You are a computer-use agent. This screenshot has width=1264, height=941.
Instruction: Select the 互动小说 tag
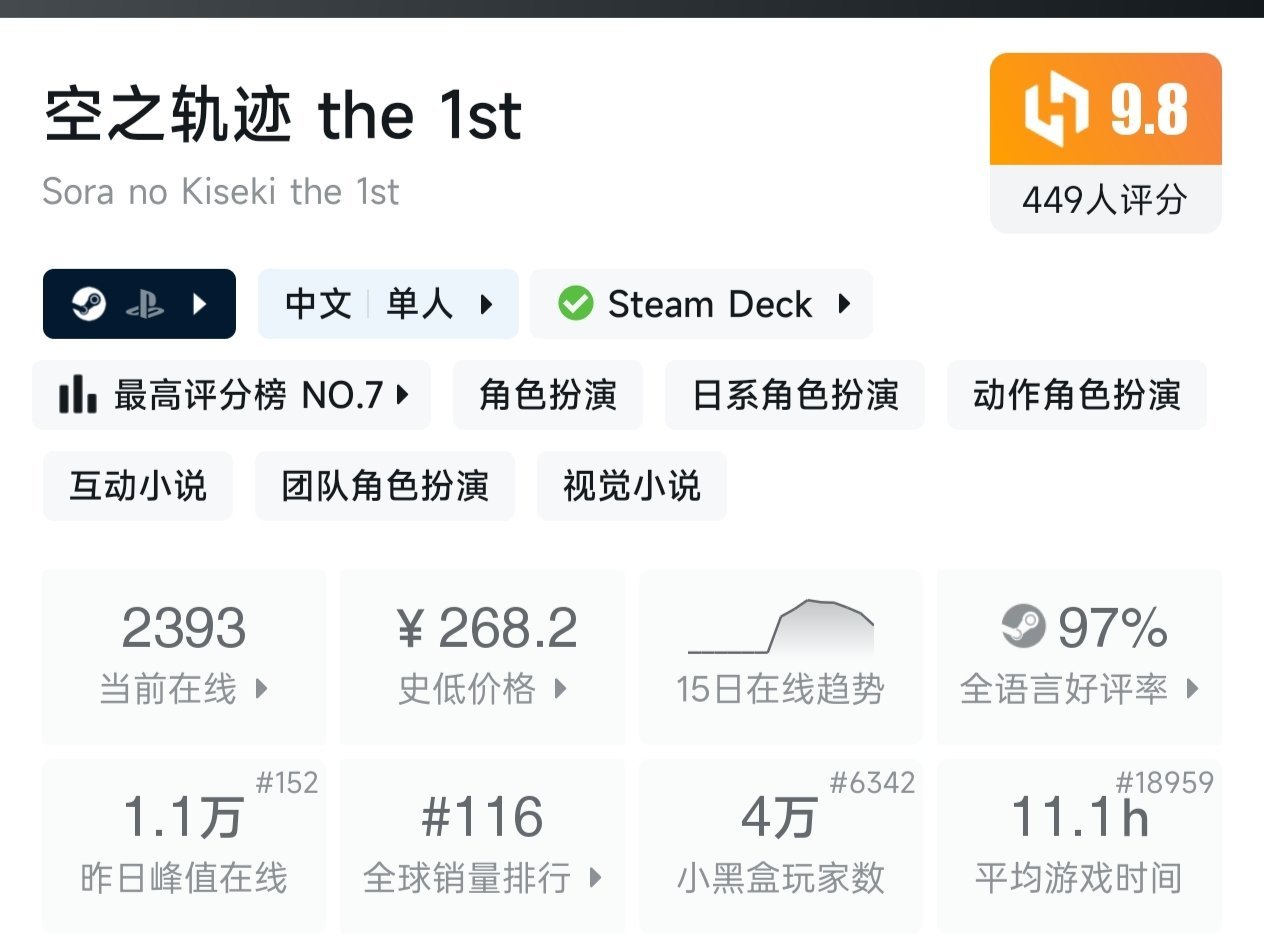coord(137,486)
